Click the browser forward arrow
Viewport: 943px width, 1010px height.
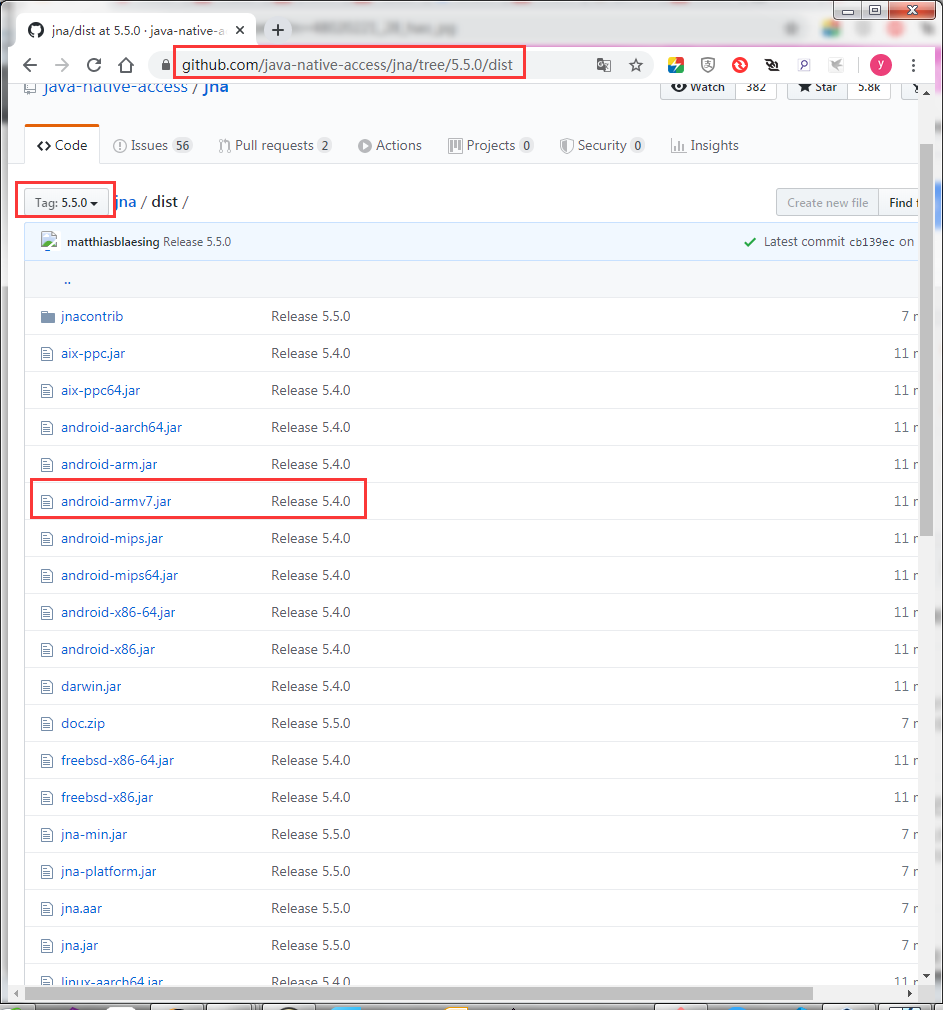tap(62, 65)
